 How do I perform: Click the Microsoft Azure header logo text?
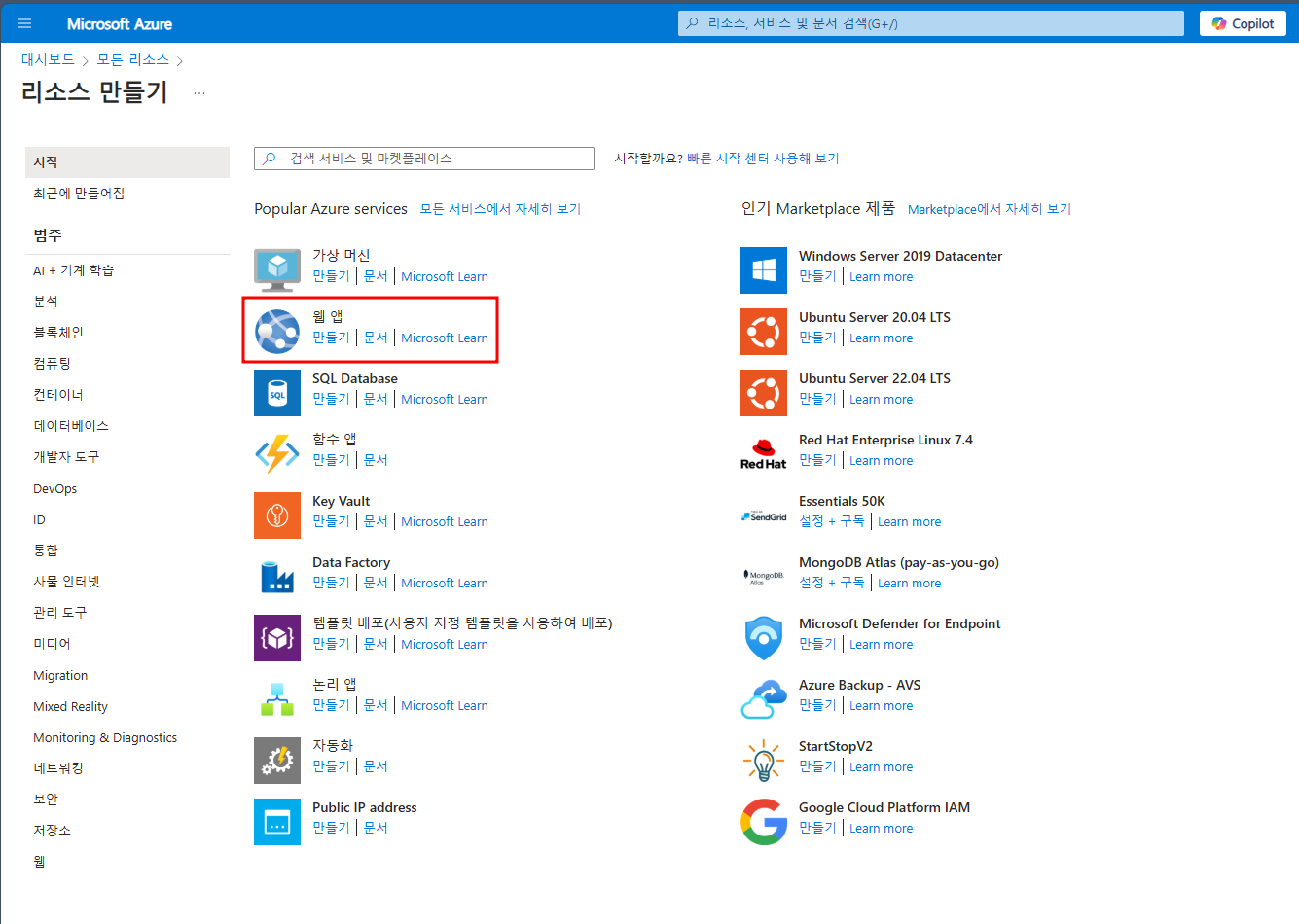point(120,23)
